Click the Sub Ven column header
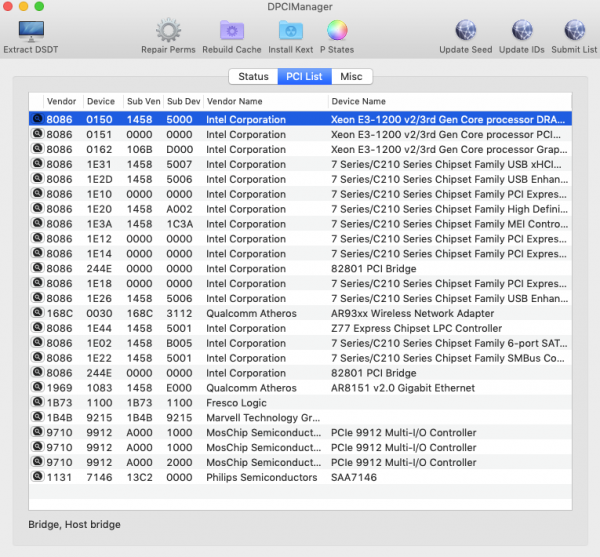Viewport: 600px width, 557px height. [x=142, y=101]
